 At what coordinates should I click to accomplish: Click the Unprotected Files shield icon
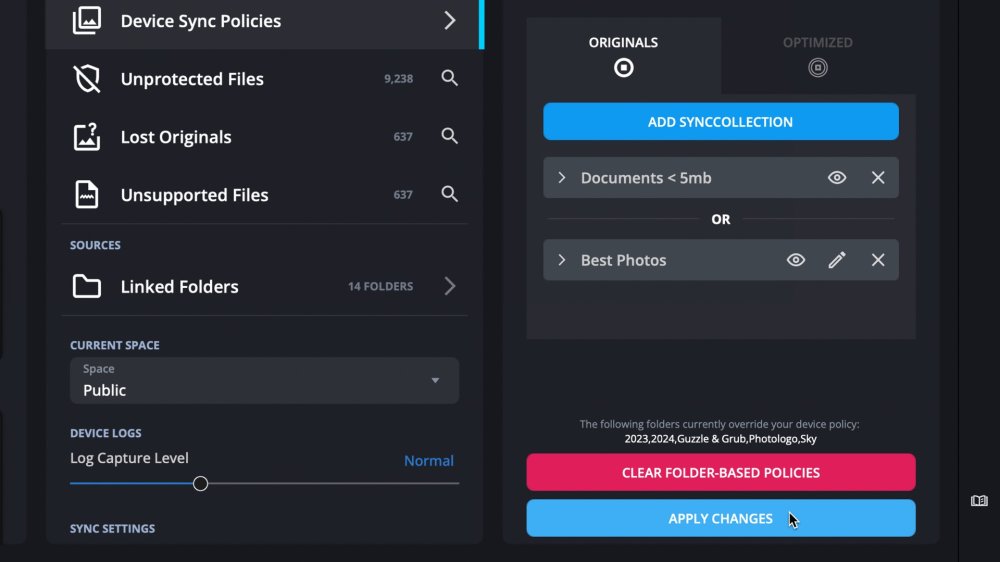click(x=87, y=79)
